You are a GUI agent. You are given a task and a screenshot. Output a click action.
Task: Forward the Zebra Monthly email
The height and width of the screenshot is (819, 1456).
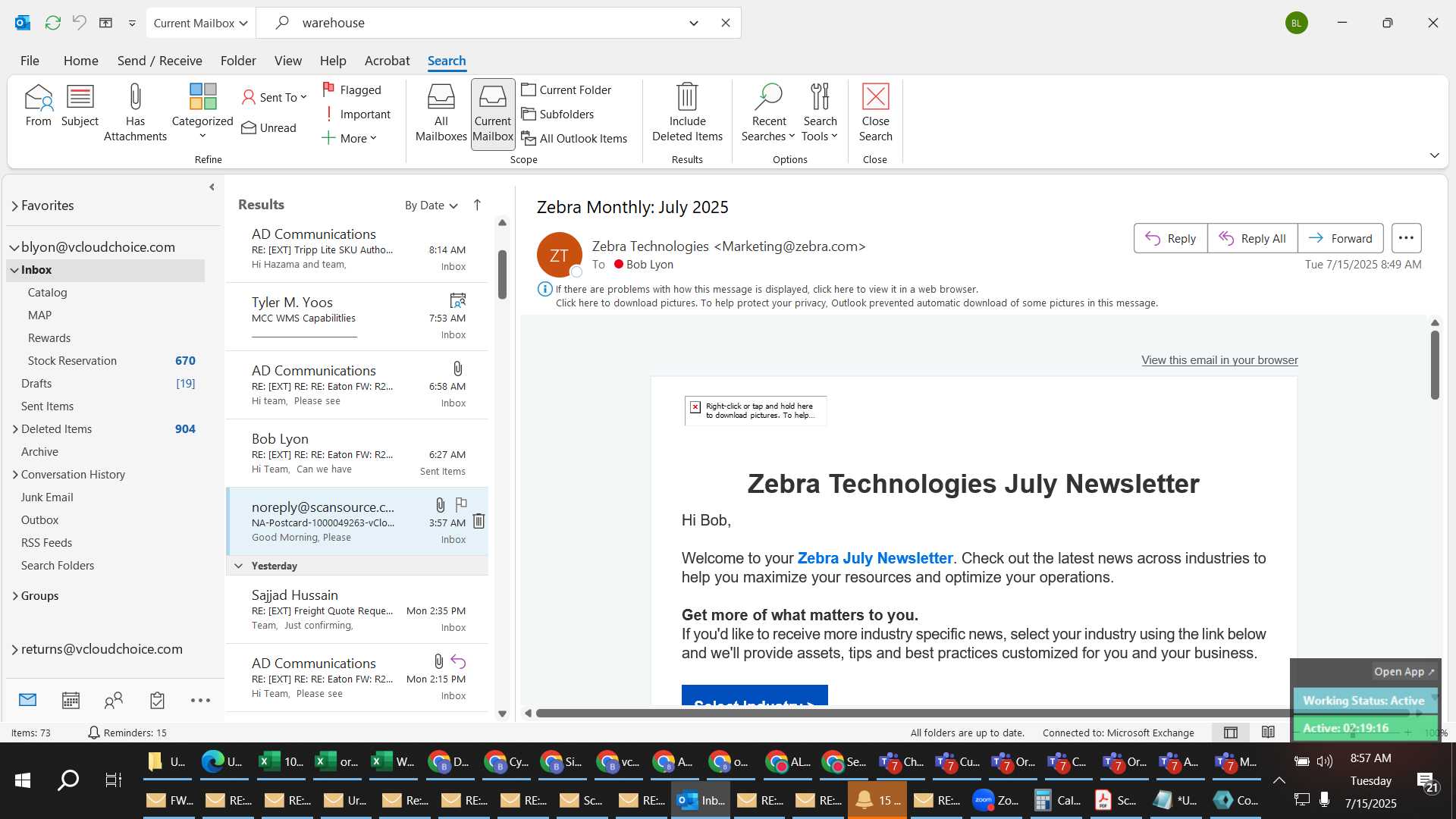pyautogui.click(x=1340, y=238)
